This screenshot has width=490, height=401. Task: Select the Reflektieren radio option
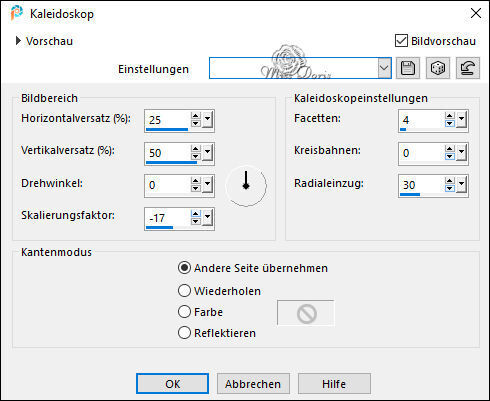click(184, 333)
